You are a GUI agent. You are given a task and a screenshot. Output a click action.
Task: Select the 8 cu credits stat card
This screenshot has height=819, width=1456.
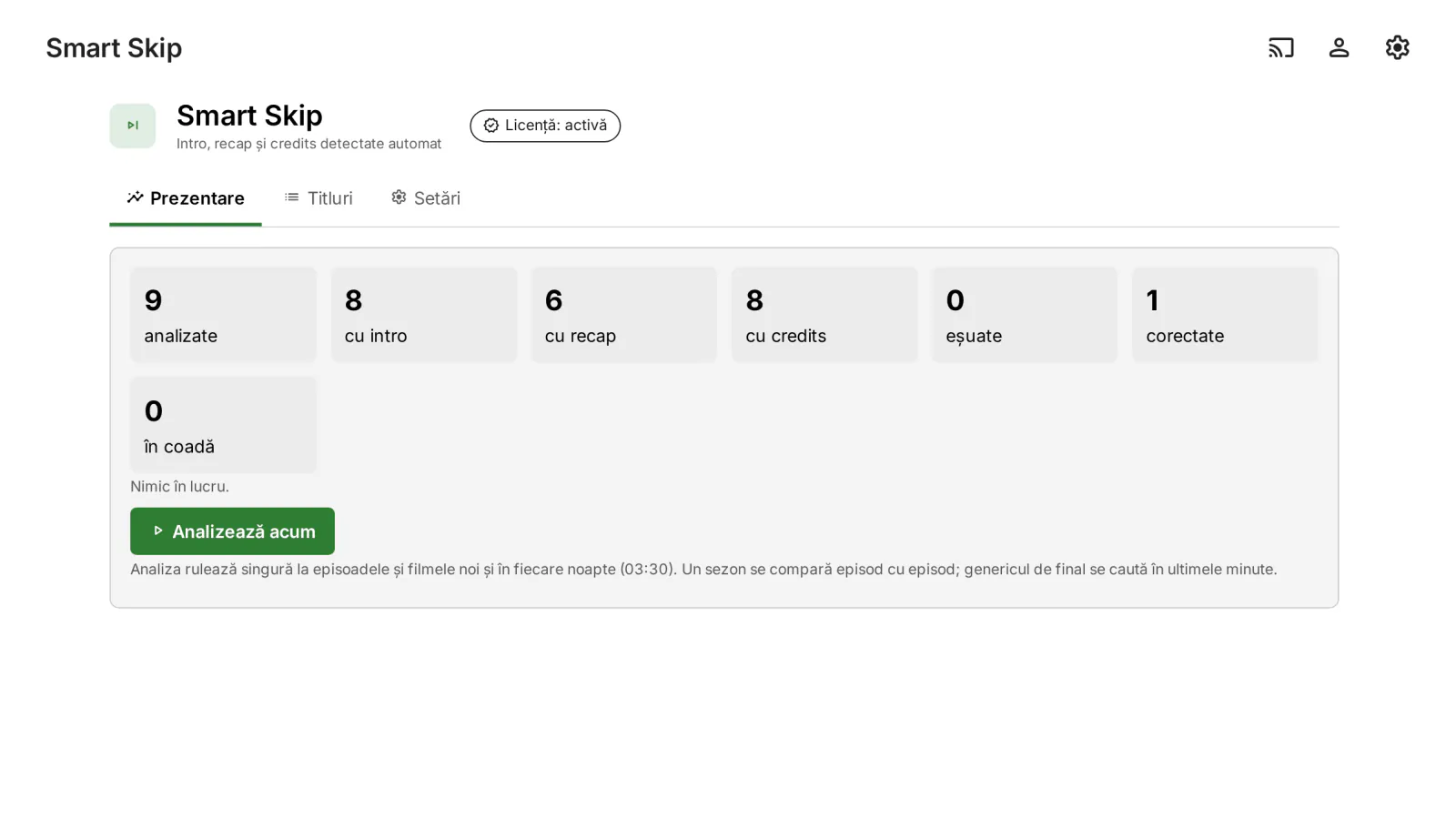click(824, 315)
